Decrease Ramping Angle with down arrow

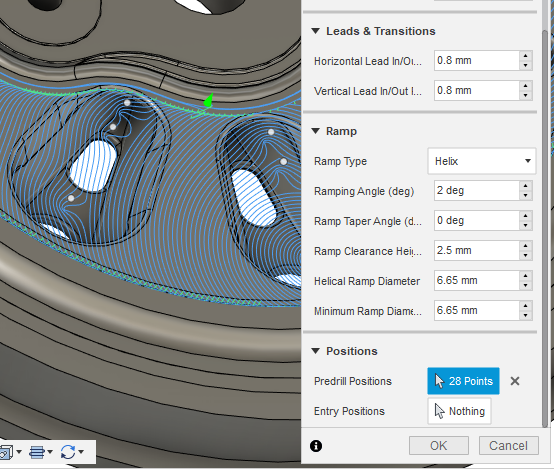coord(526,195)
